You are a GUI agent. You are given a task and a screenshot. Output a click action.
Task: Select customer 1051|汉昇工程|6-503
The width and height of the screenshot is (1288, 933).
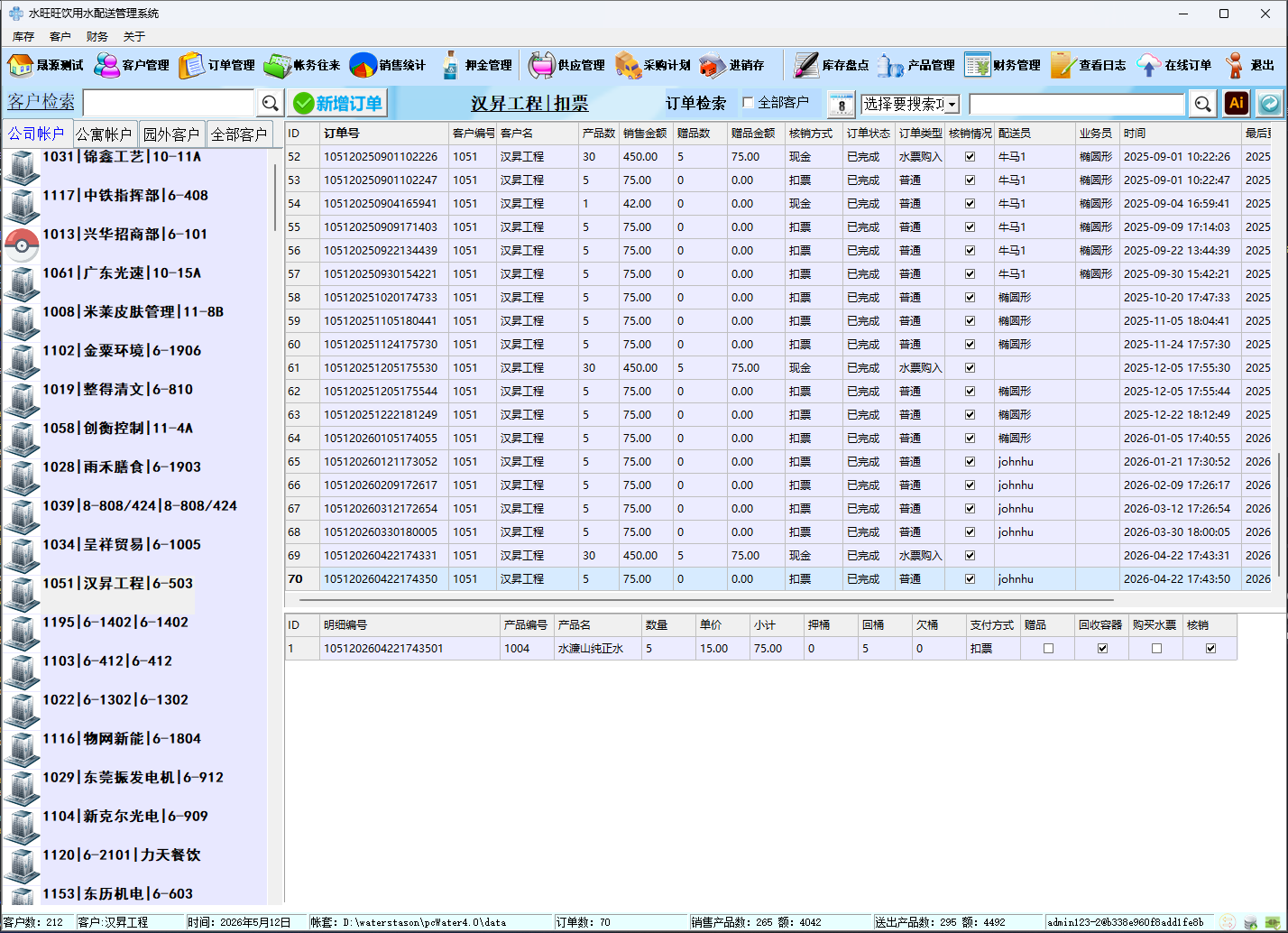(x=117, y=583)
